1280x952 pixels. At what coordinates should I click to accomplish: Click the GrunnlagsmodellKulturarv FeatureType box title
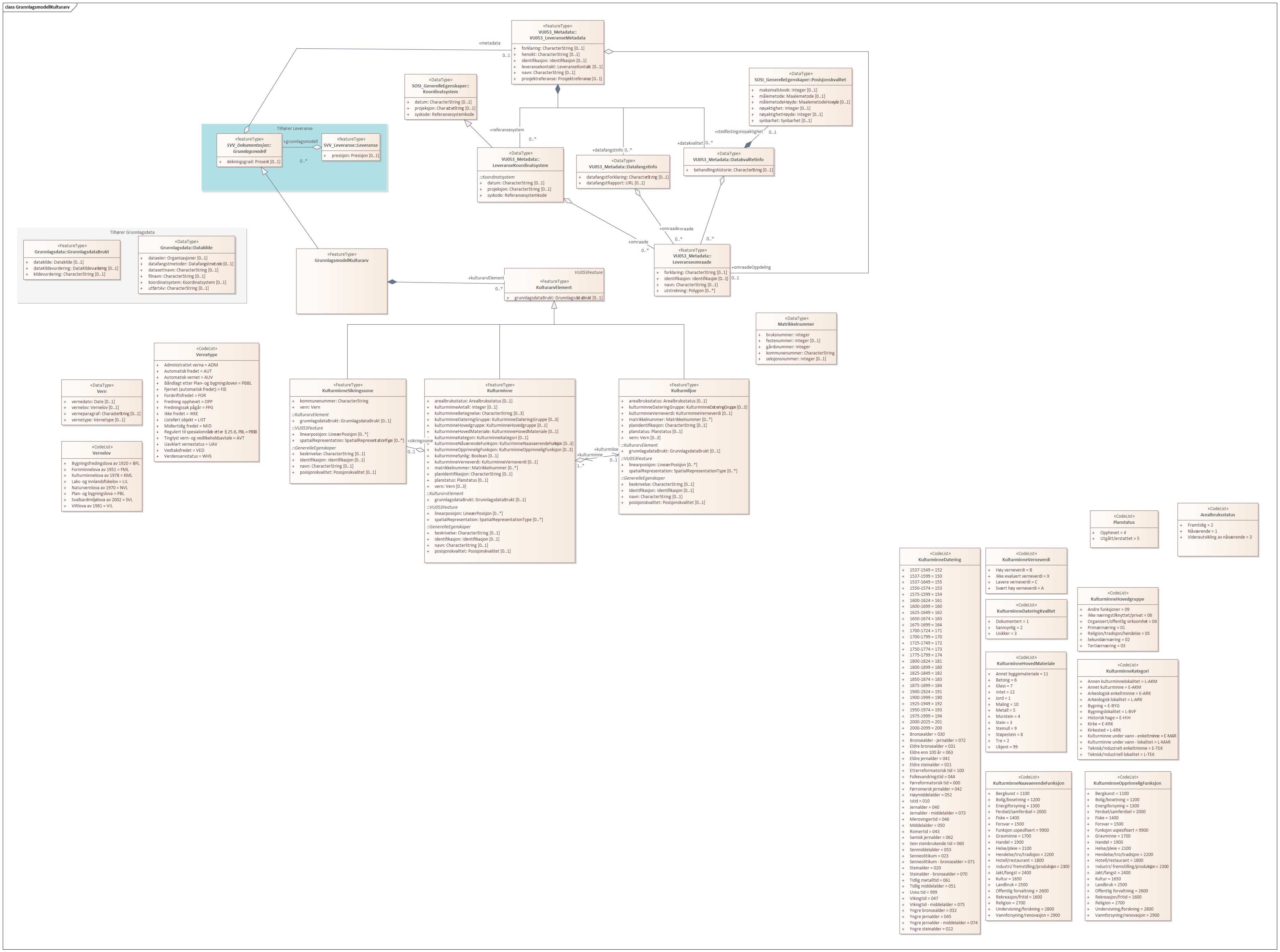(341, 261)
